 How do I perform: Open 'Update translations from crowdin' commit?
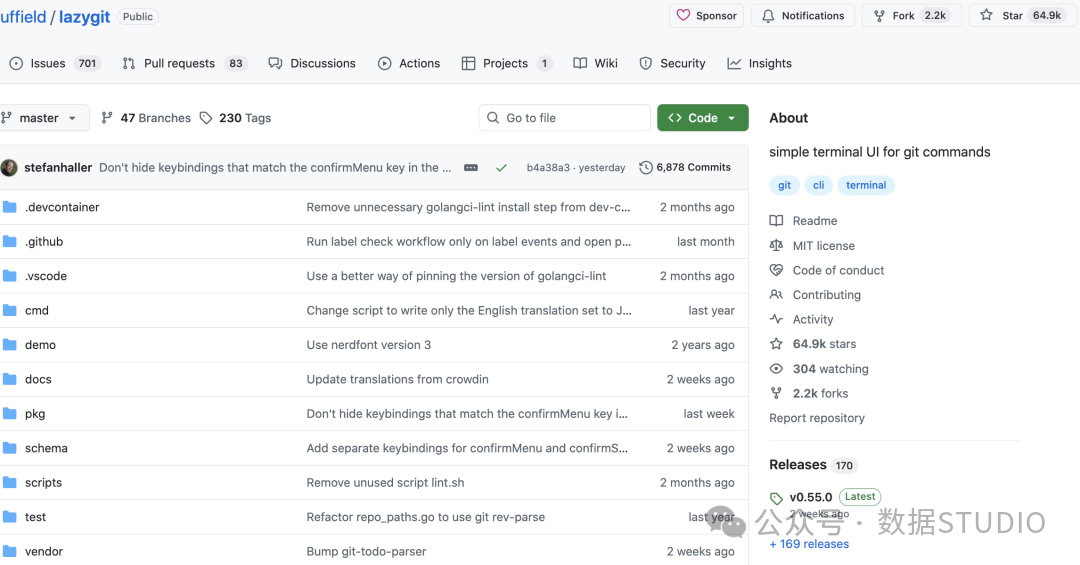click(397, 379)
